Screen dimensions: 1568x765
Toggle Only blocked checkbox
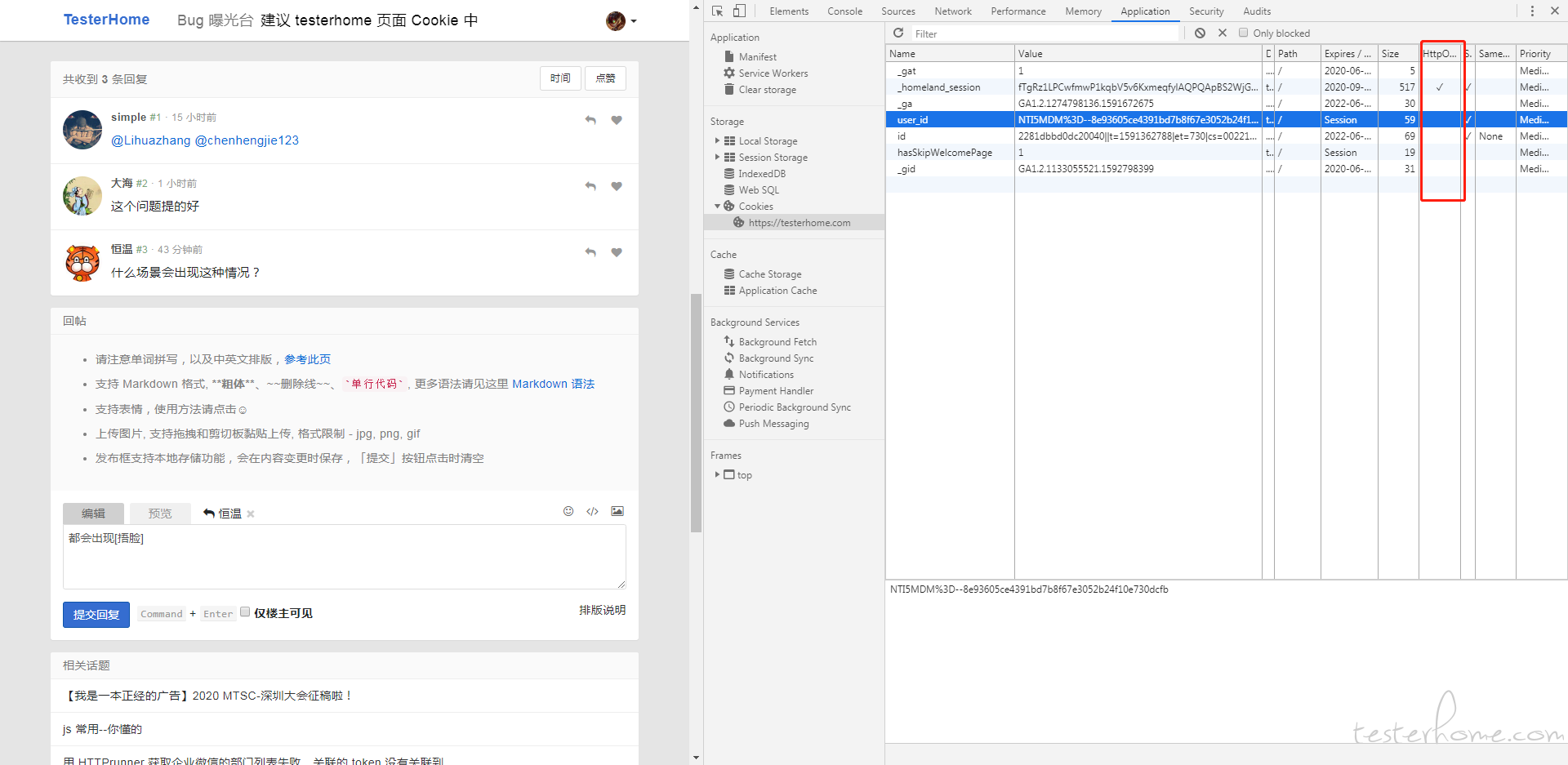[1243, 33]
